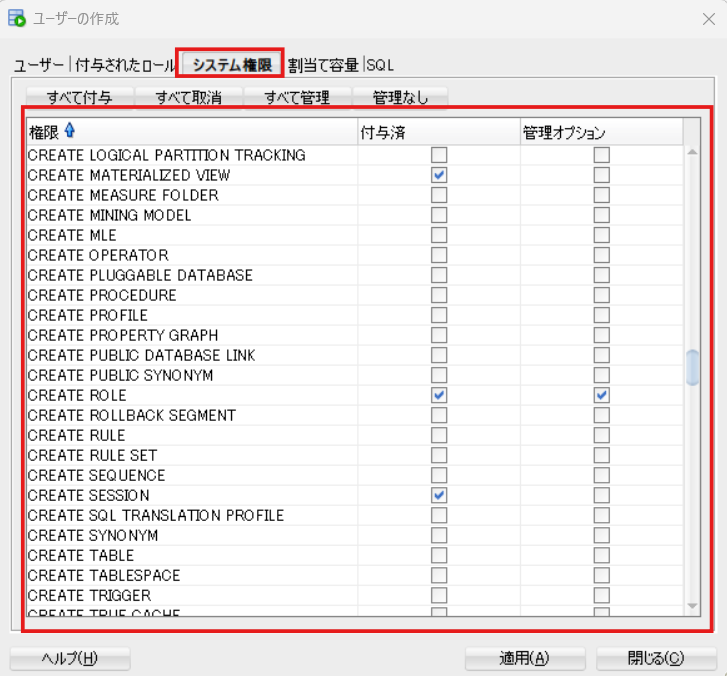Select the CREATE TRIGGER row text
This screenshot has height=676, width=727.
pyautogui.click(x=89, y=596)
